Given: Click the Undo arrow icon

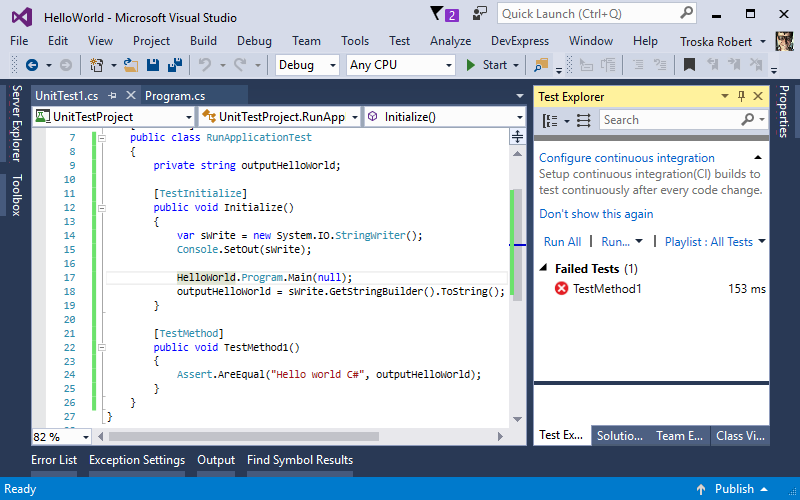Looking at the screenshot, I should 205,65.
